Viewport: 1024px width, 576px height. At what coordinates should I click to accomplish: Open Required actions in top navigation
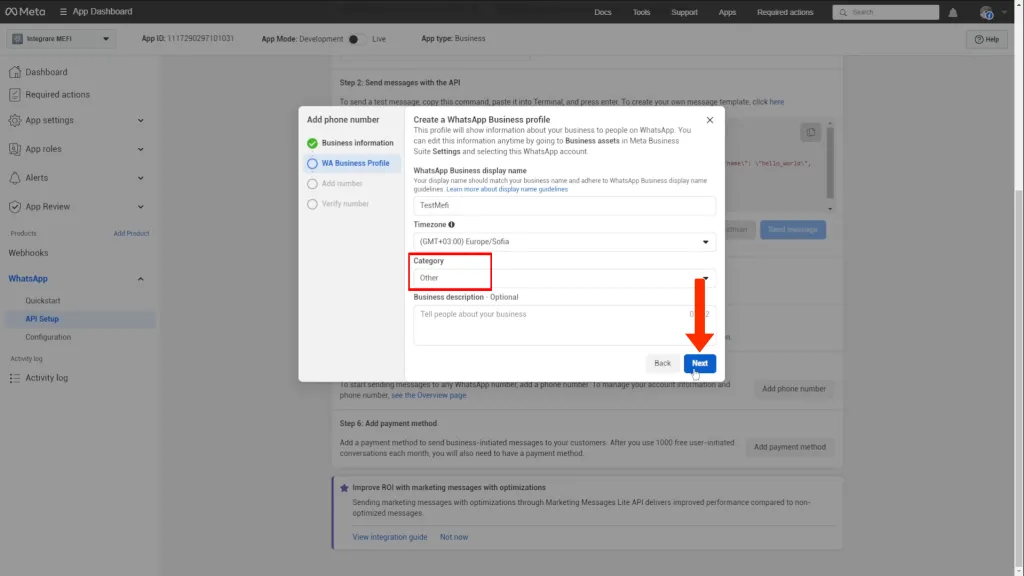pyautogui.click(x=785, y=12)
